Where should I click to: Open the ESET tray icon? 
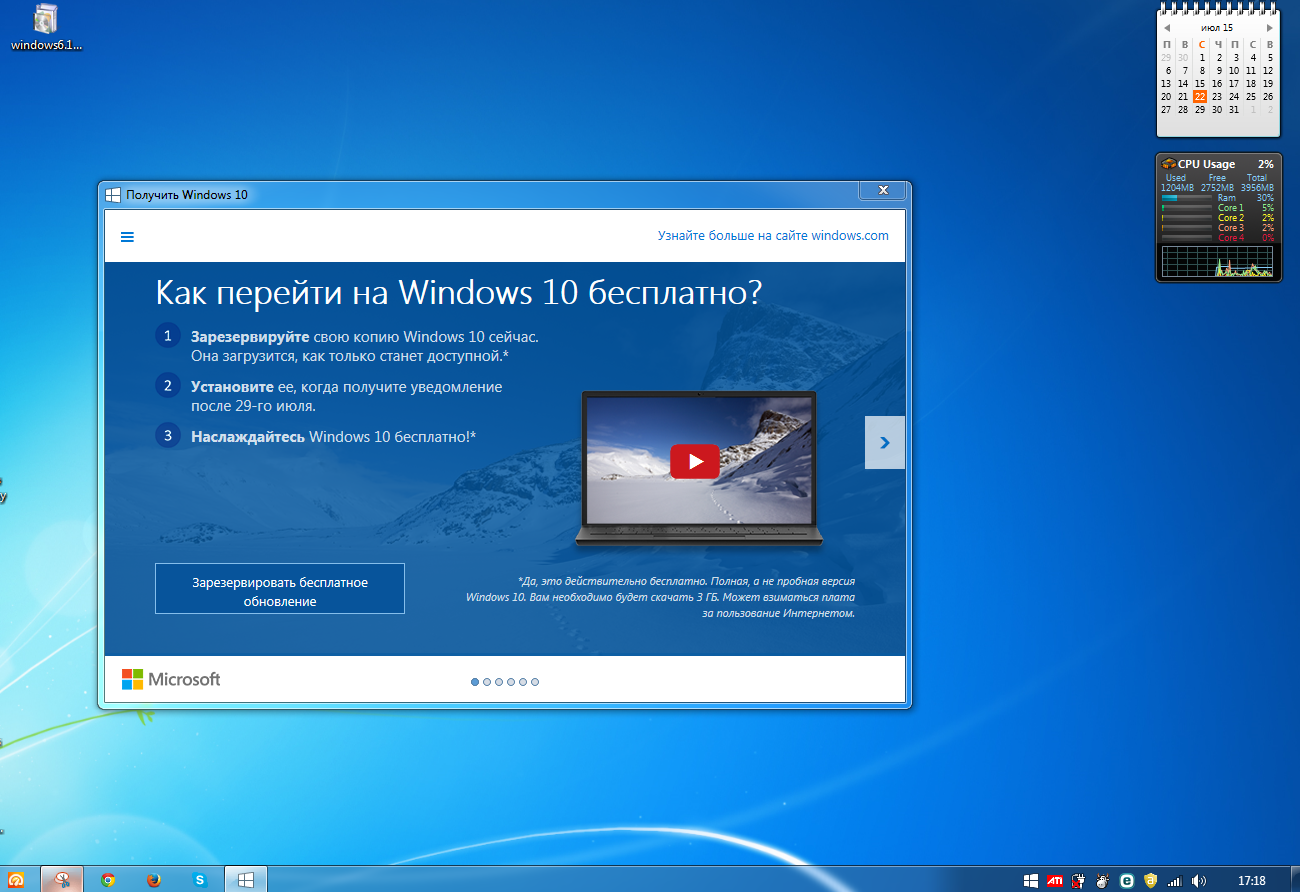1127,881
